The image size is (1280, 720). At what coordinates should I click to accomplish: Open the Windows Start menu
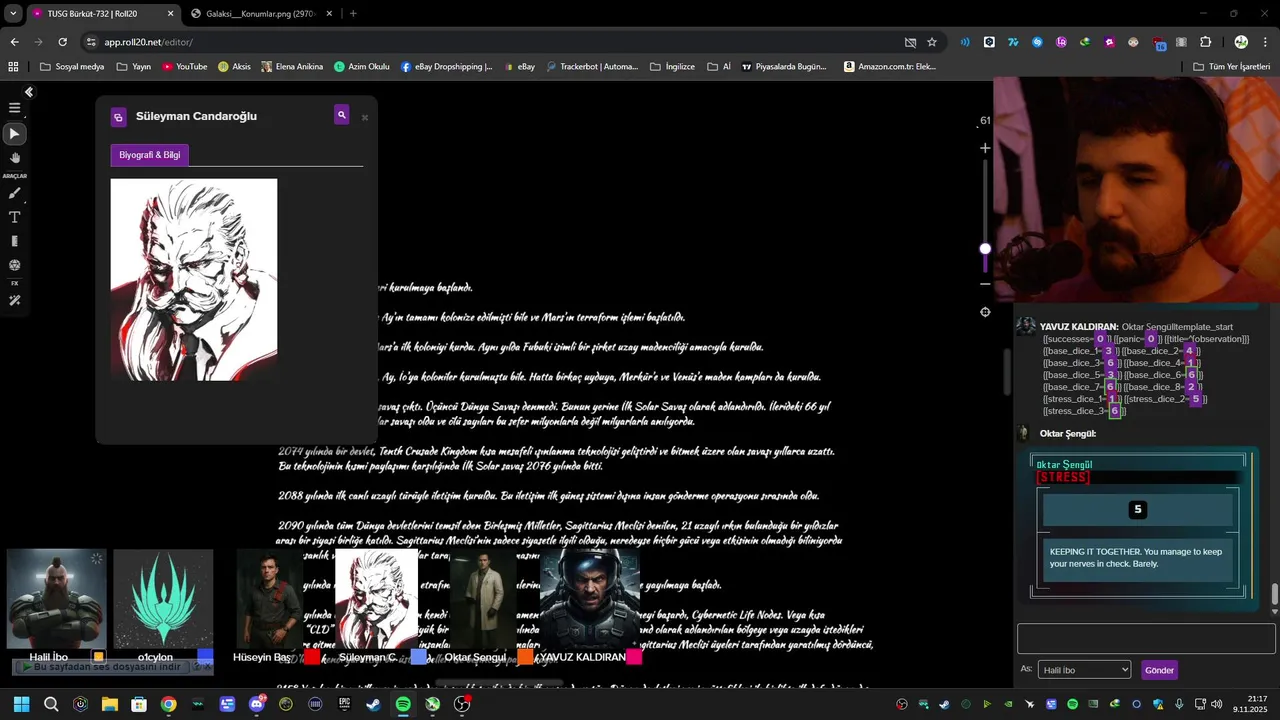coord(22,704)
